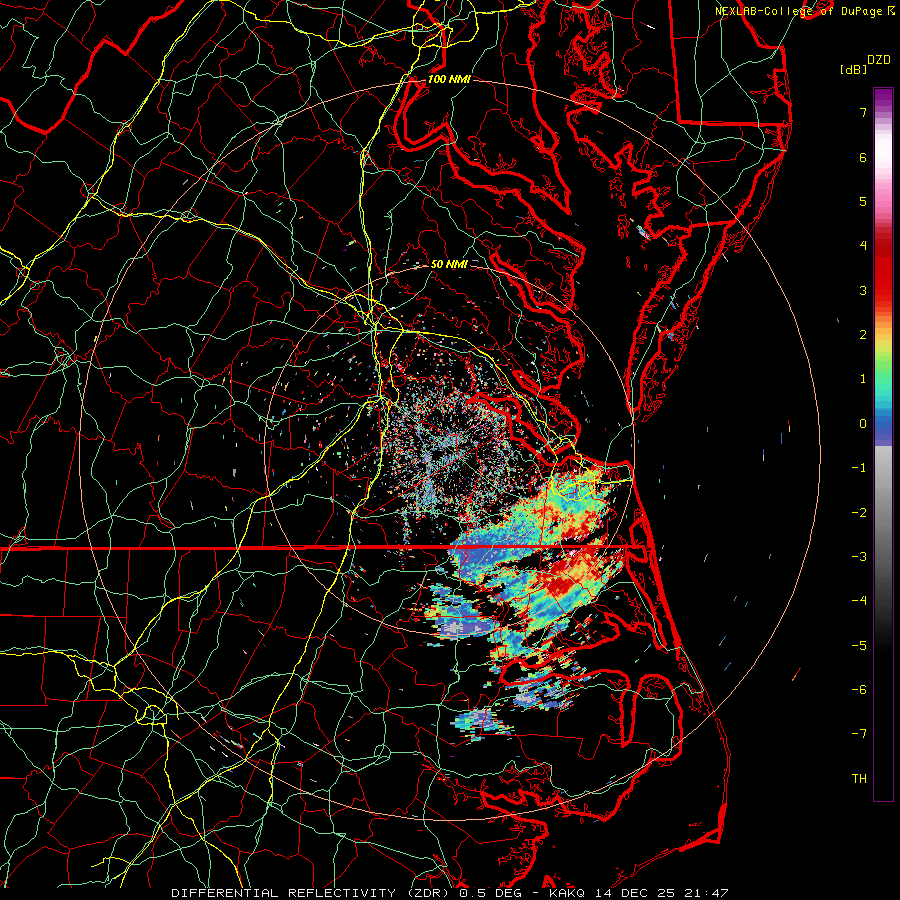Click the 4 value on the color scale
Image resolution: width=900 pixels, height=900 pixels.
pos(863,246)
